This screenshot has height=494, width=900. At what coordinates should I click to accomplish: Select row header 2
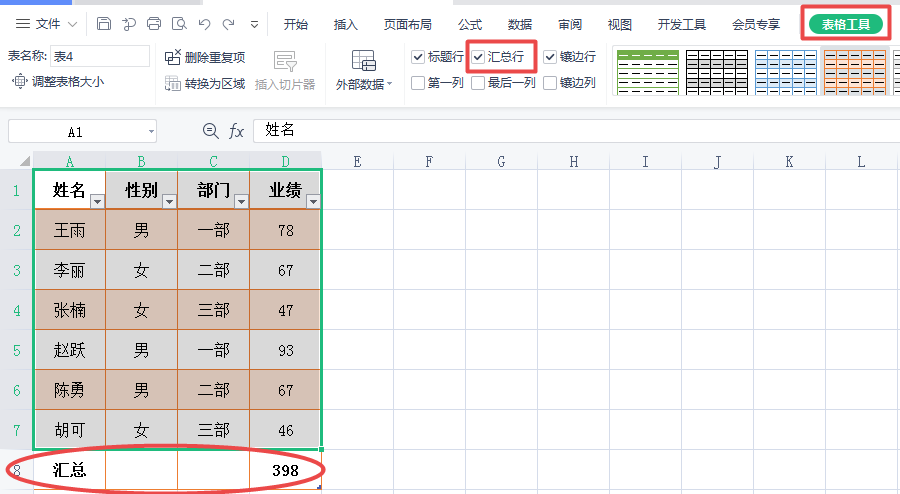[17, 230]
